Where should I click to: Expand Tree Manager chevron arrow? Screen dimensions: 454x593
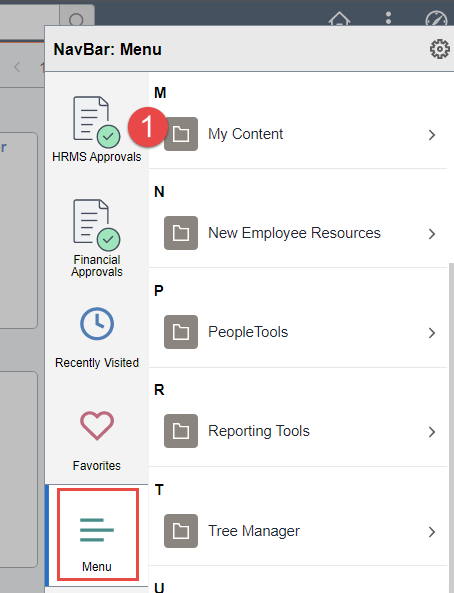[432, 532]
